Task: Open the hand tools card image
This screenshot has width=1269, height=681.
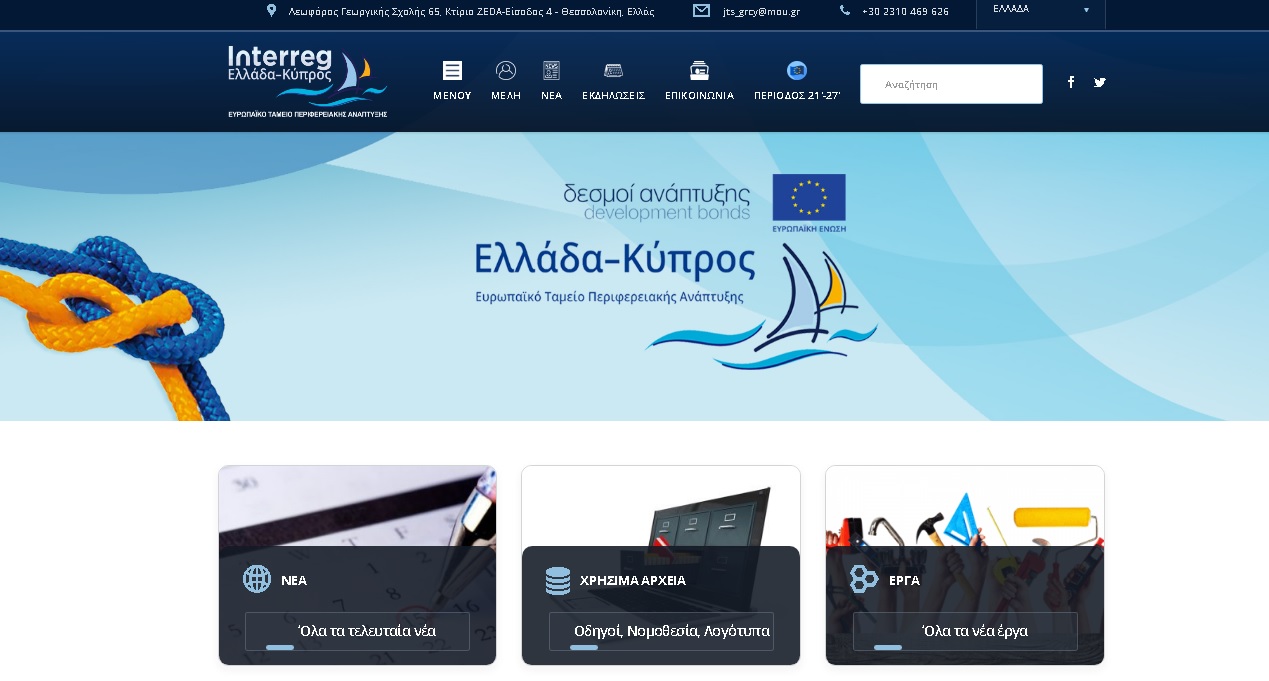Action: (965, 506)
